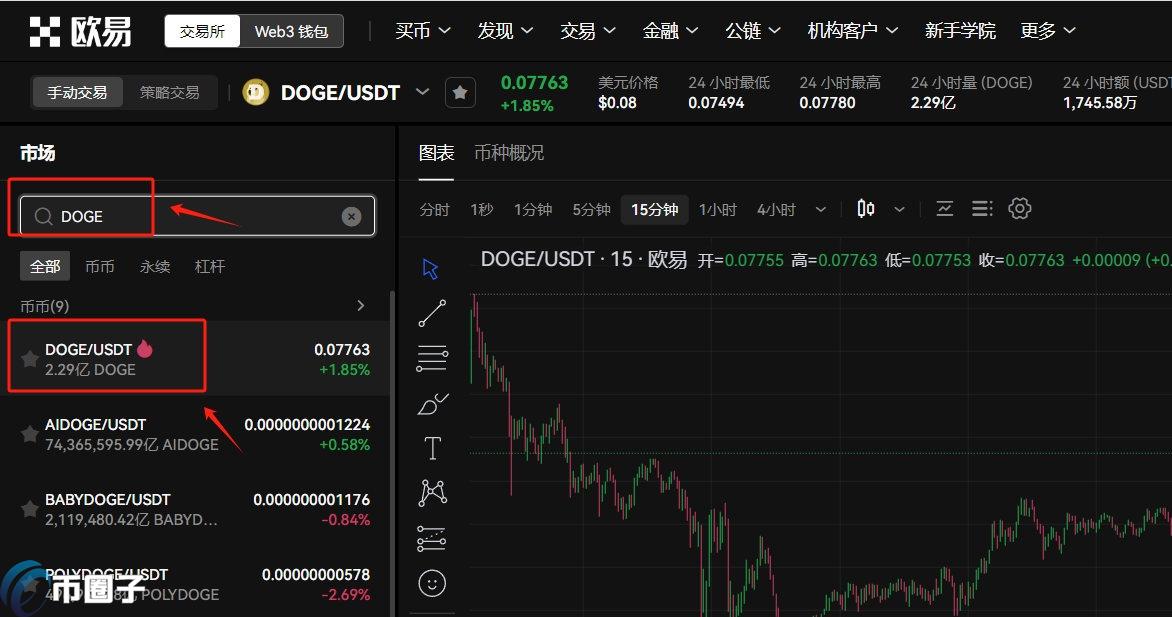Clear the DOGE search with the X icon
The height and width of the screenshot is (617, 1172).
click(x=351, y=216)
